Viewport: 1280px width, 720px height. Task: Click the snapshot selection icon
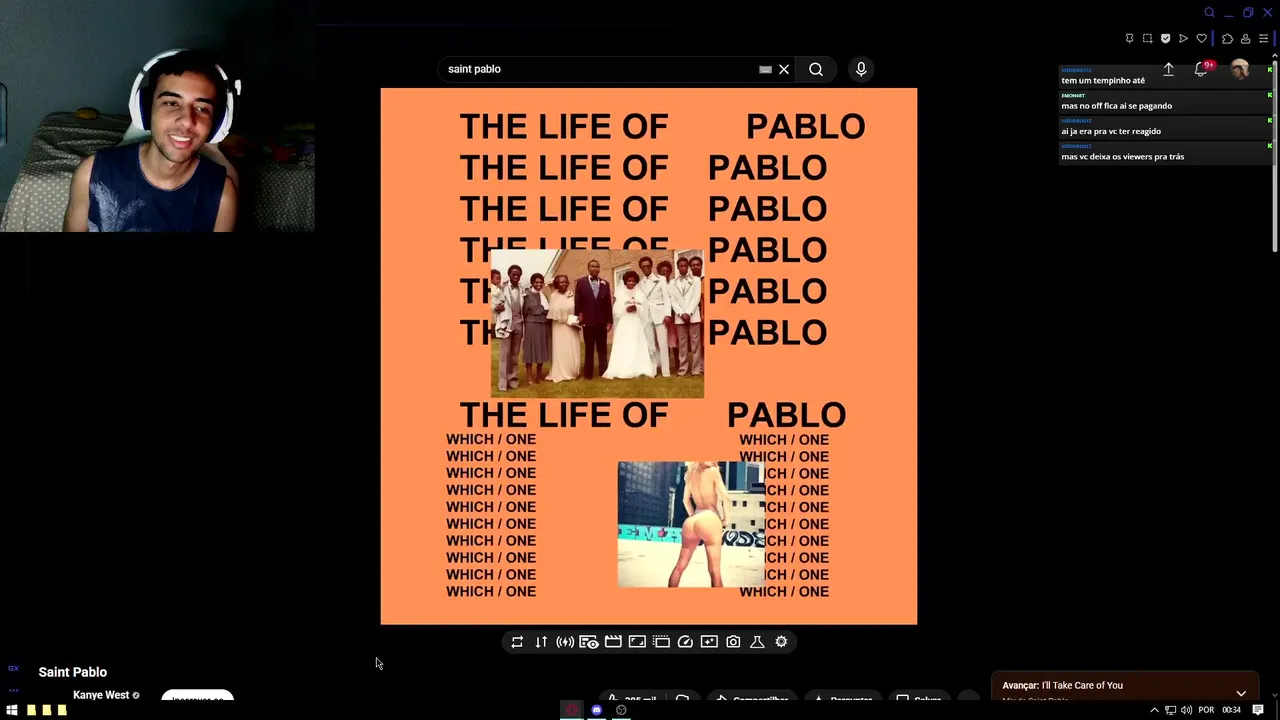[x=1147, y=39]
